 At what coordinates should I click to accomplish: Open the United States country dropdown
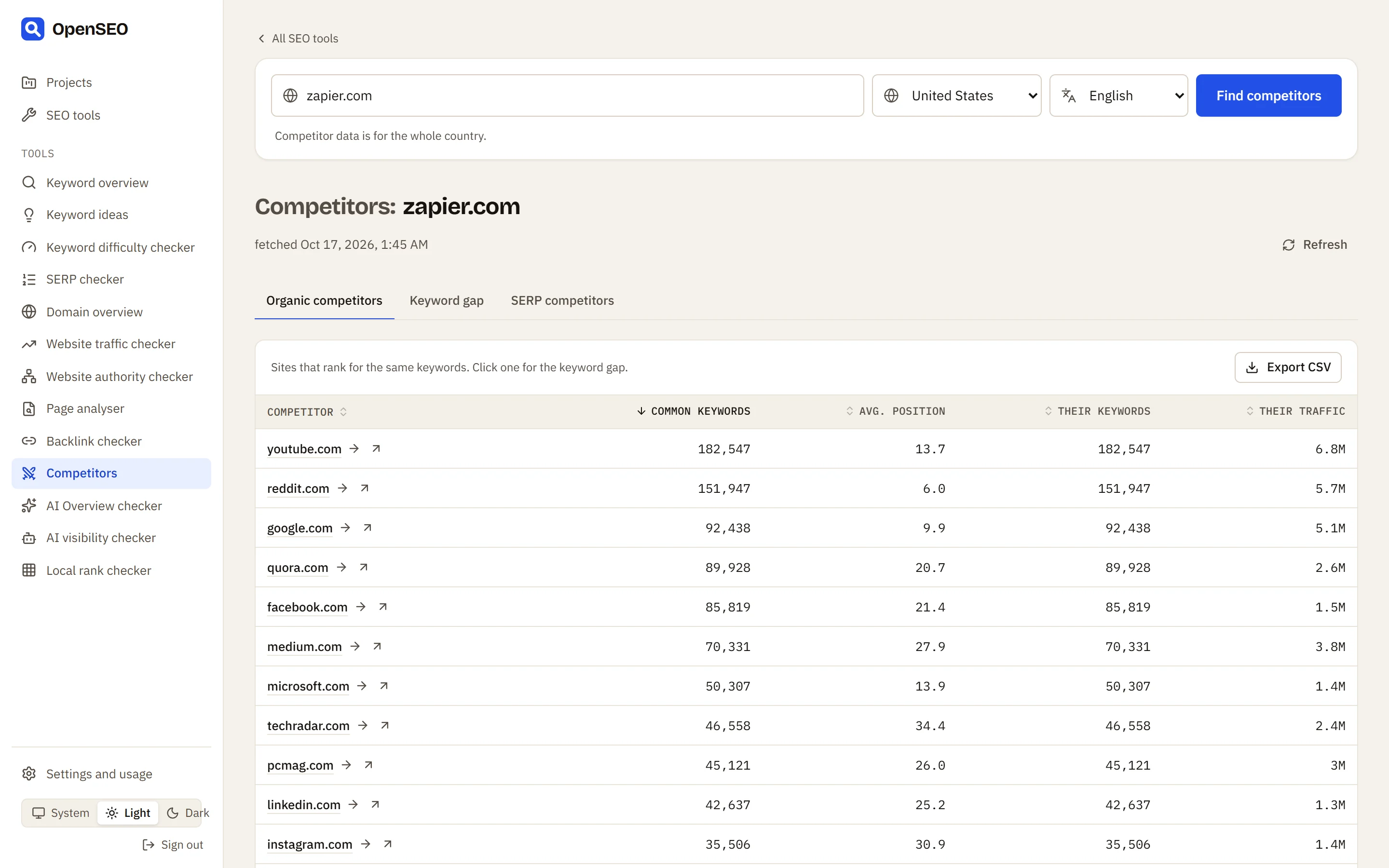coord(956,95)
